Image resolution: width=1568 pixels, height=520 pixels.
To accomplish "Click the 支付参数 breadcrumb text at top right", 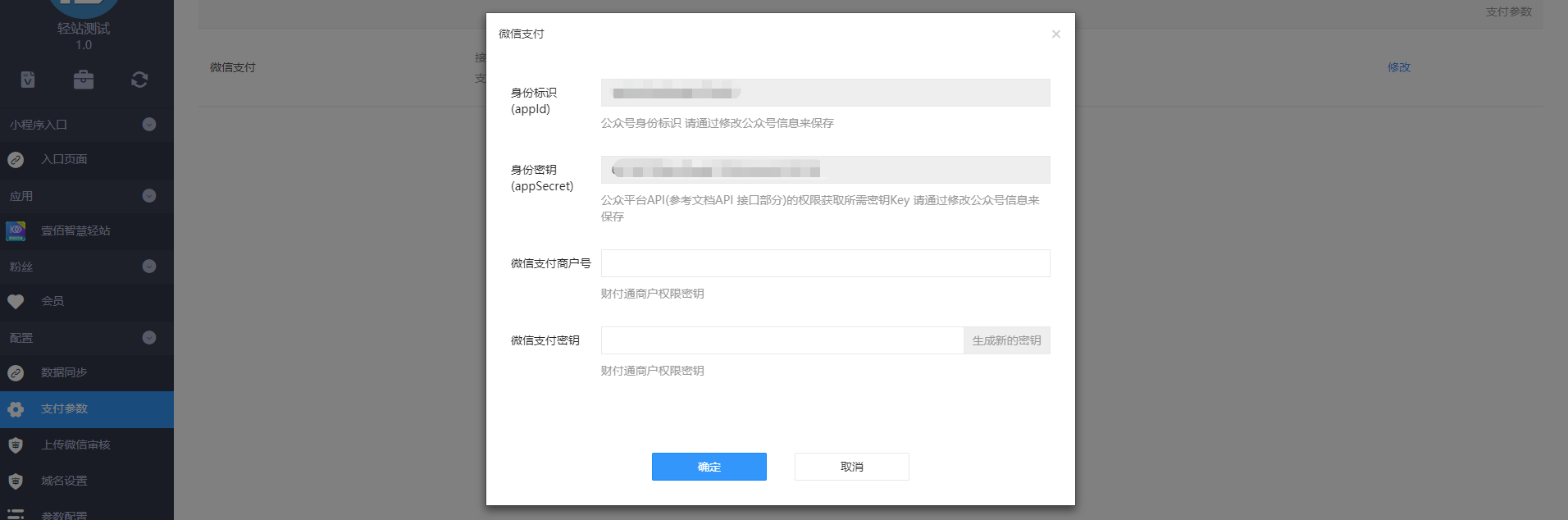I will [x=1509, y=11].
